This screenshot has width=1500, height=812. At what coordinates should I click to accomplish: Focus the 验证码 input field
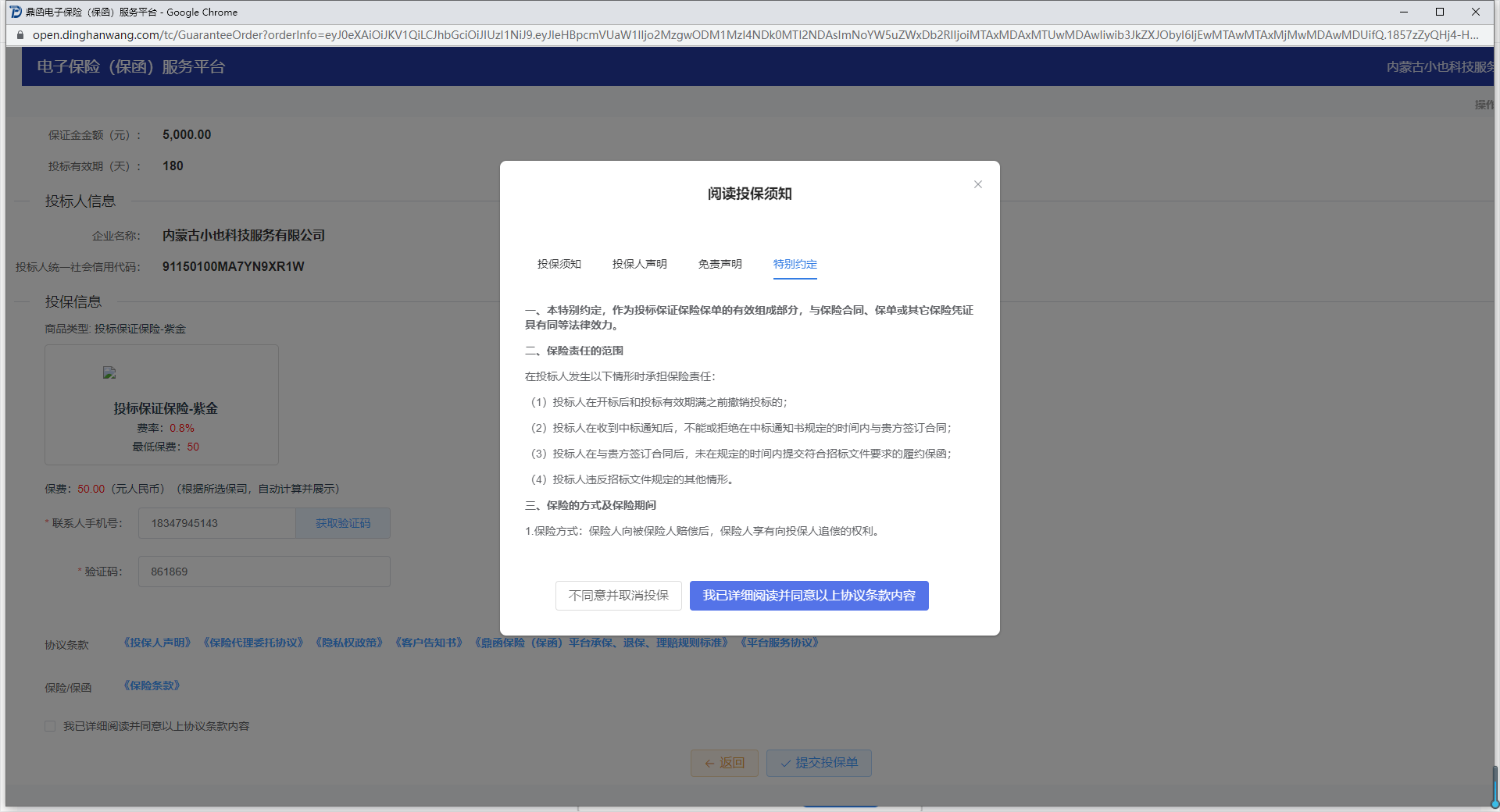click(x=264, y=572)
